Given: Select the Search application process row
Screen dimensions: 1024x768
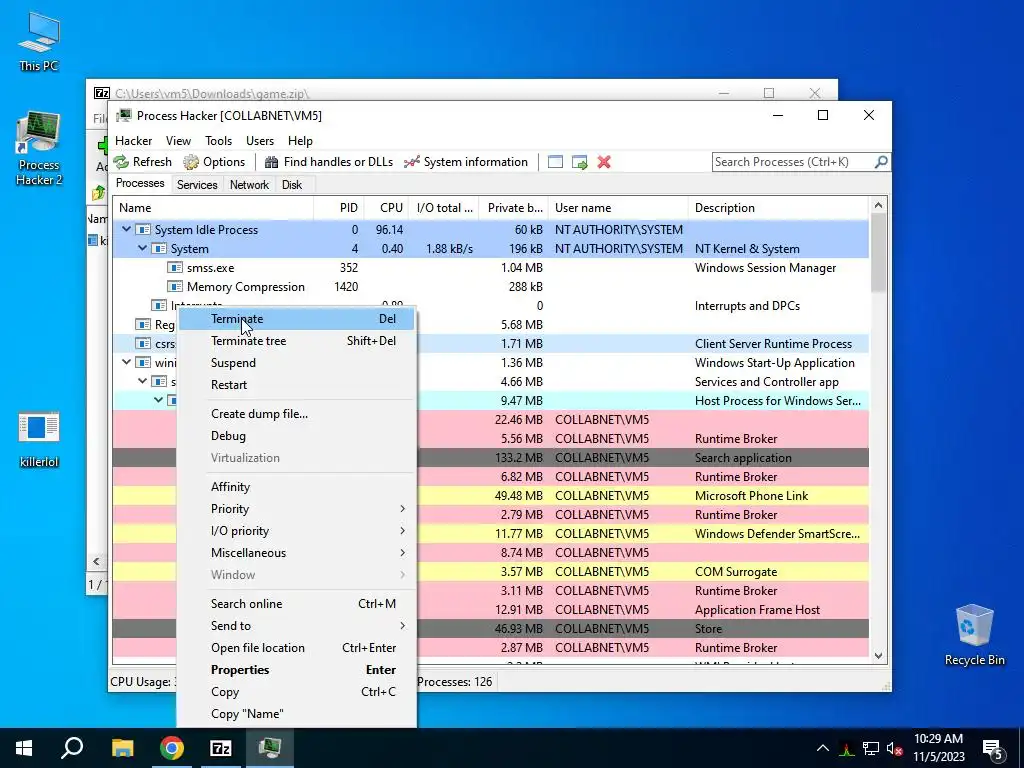Looking at the screenshot, I should tap(490, 458).
